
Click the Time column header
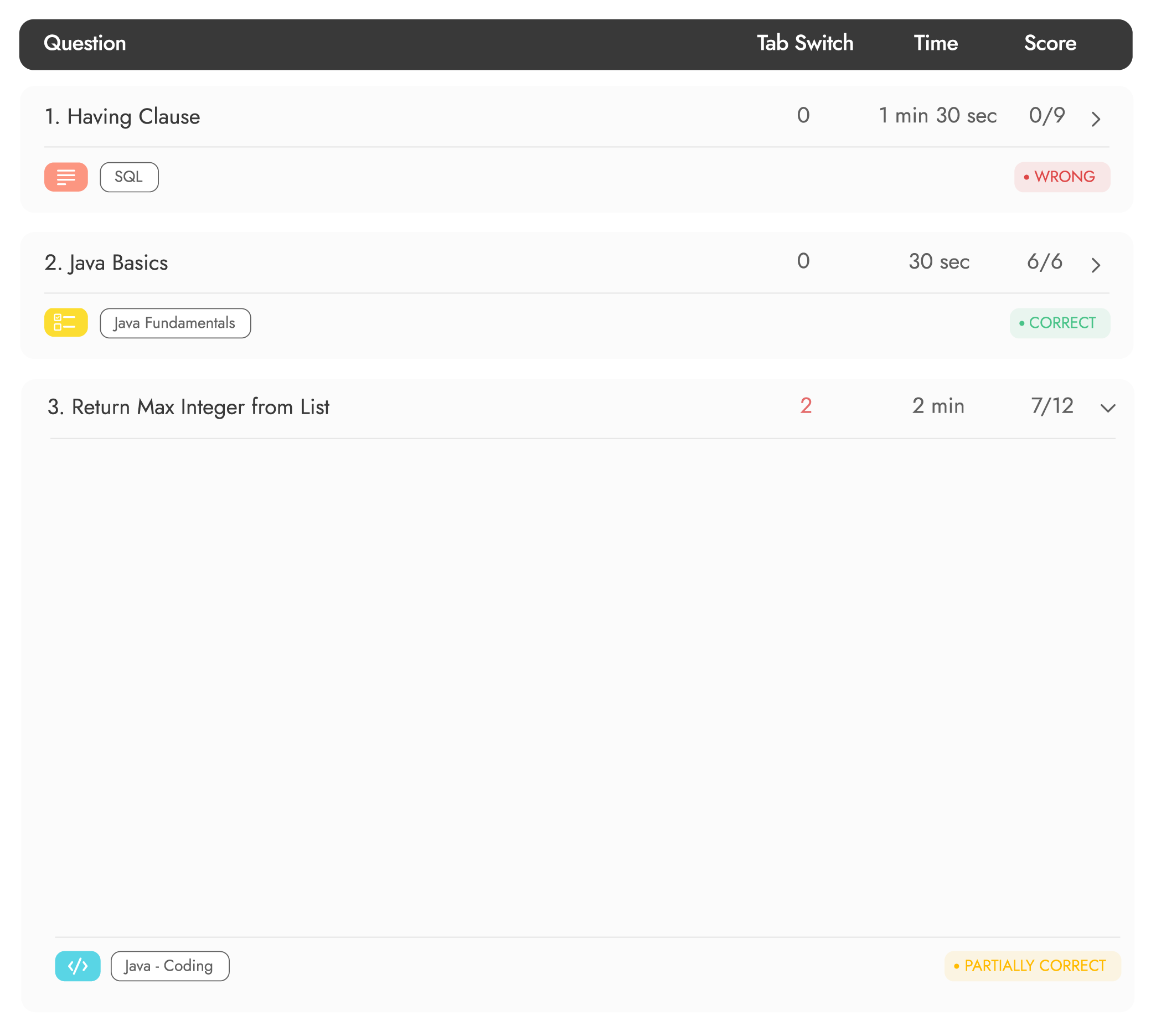click(x=936, y=44)
